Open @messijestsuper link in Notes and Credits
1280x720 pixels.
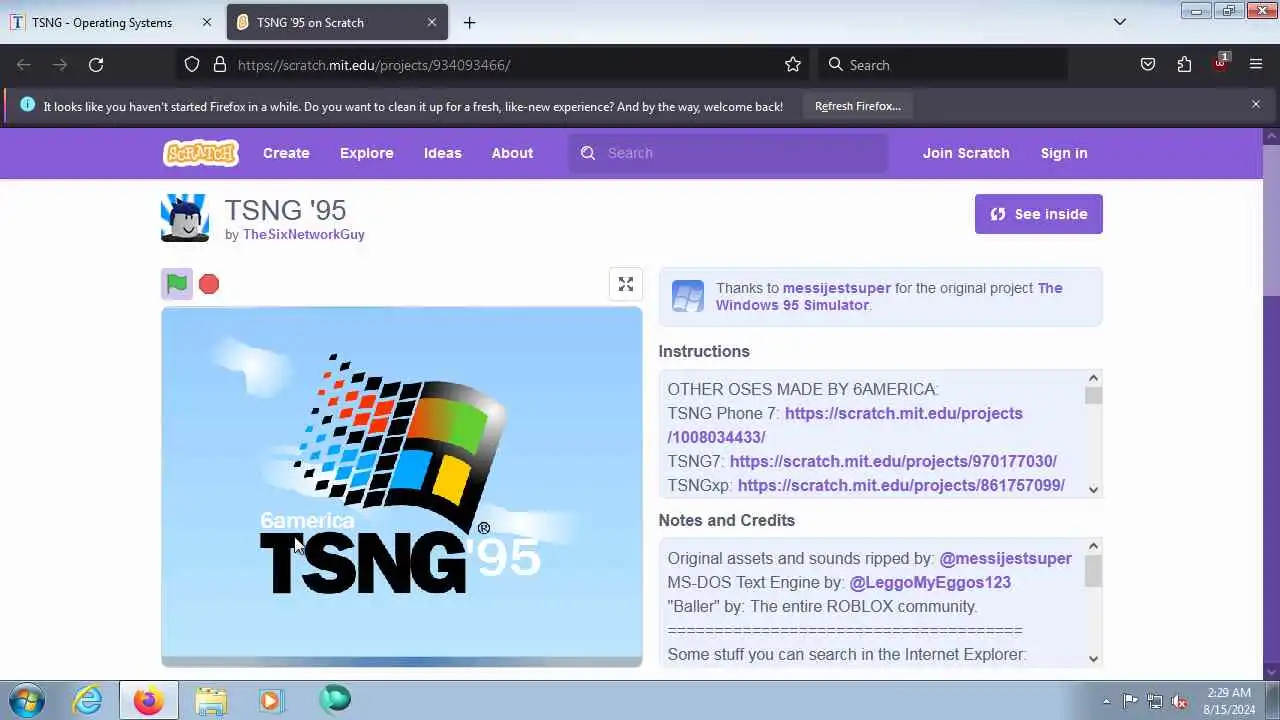[x=1006, y=558]
